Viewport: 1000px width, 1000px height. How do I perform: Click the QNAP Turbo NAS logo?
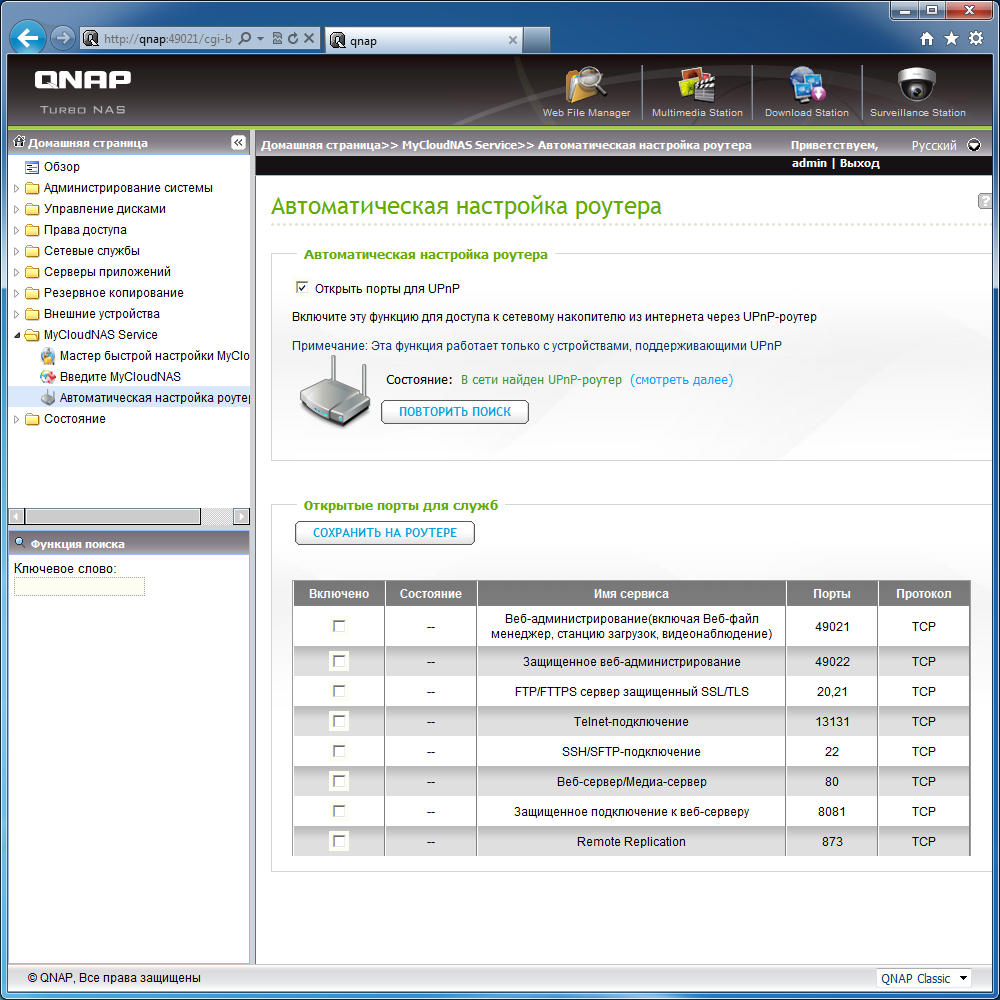(x=83, y=92)
